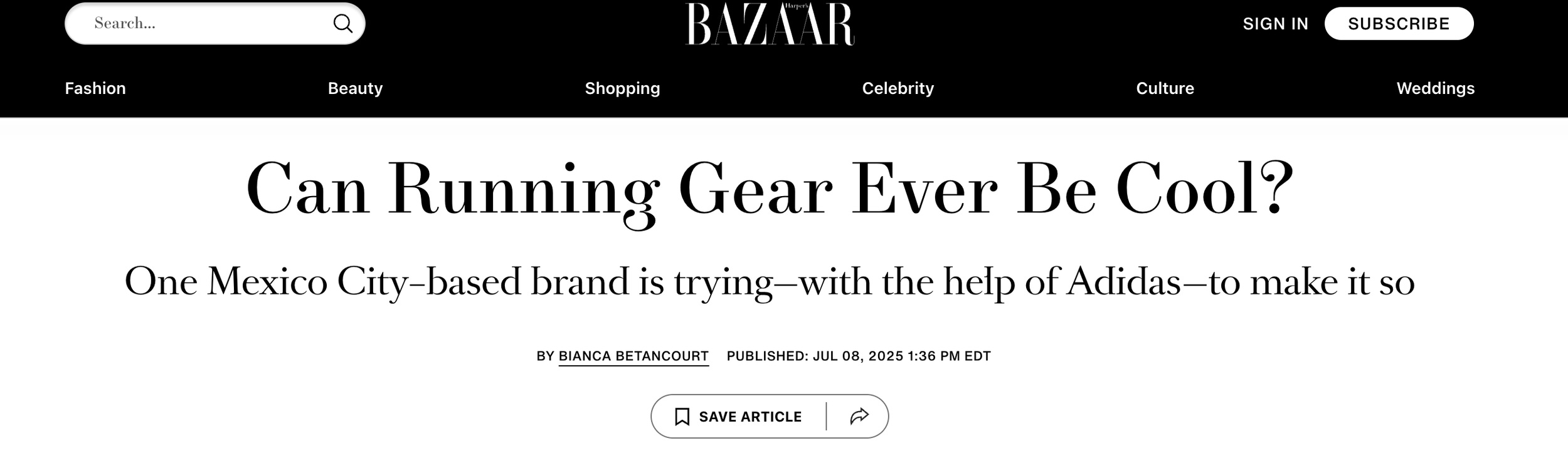Click the small Harper's text in logo
The image size is (1568, 458).
797,6
